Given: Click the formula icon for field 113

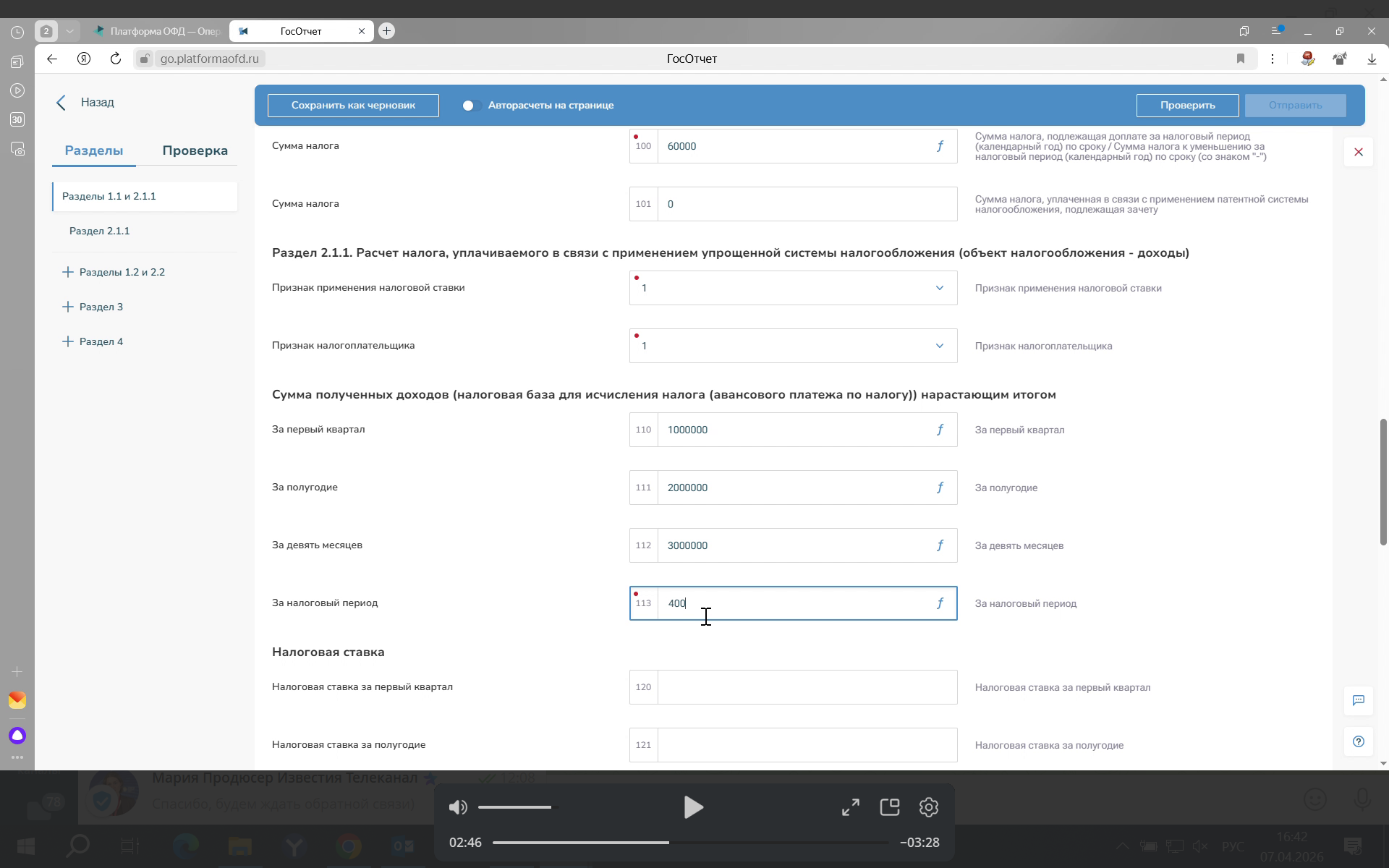Looking at the screenshot, I should point(940,603).
